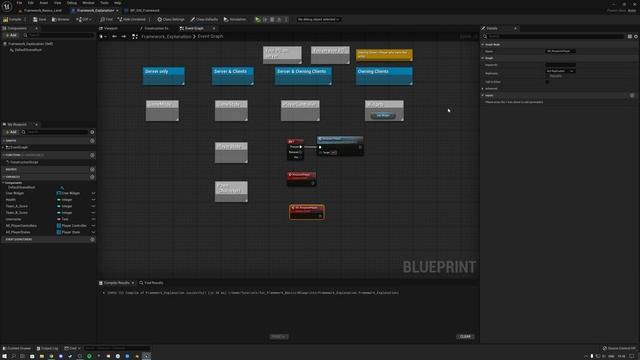
Task: Click the My Blueprint search field
Action: (x=55, y=132)
